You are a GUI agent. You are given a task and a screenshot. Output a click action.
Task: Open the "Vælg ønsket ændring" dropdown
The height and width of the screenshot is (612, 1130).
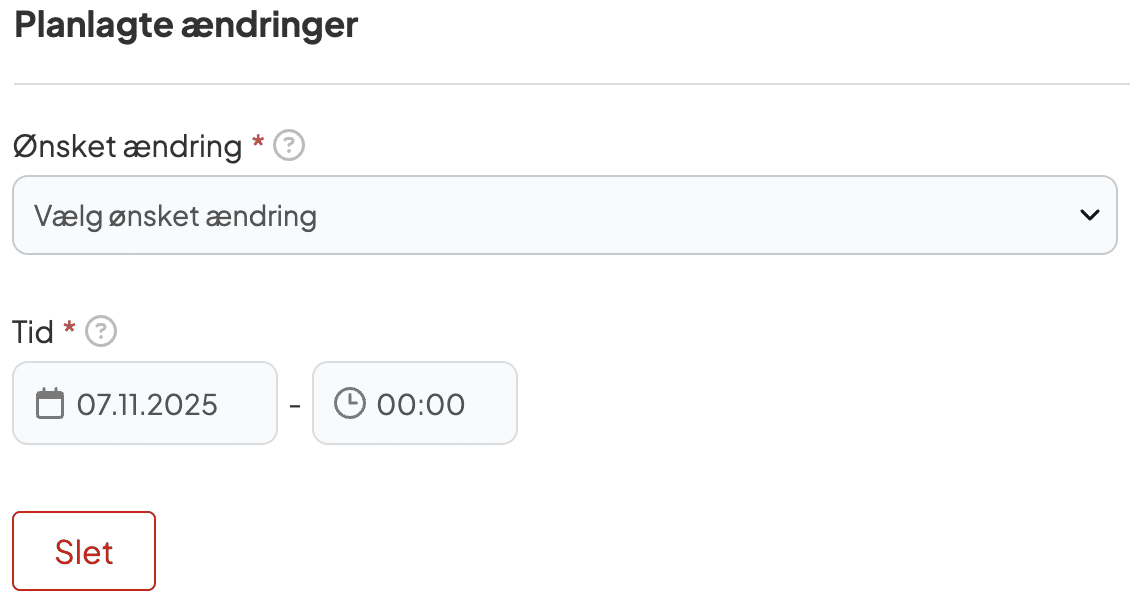coord(564,215)
